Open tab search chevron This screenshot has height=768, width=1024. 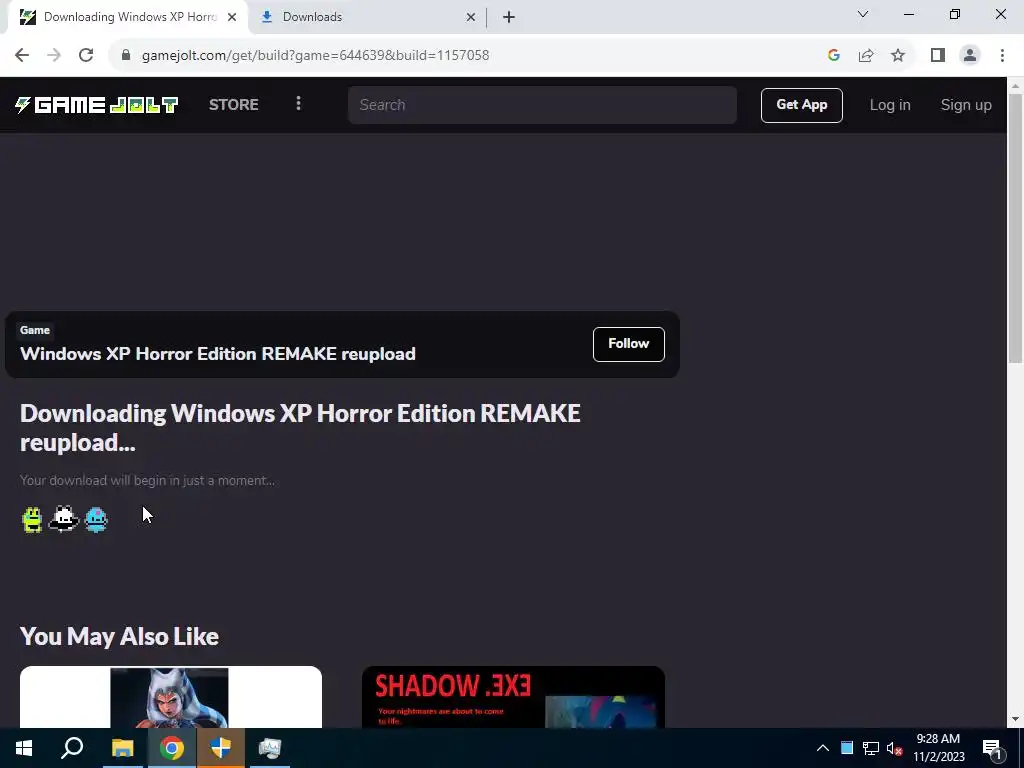point(863,14)
